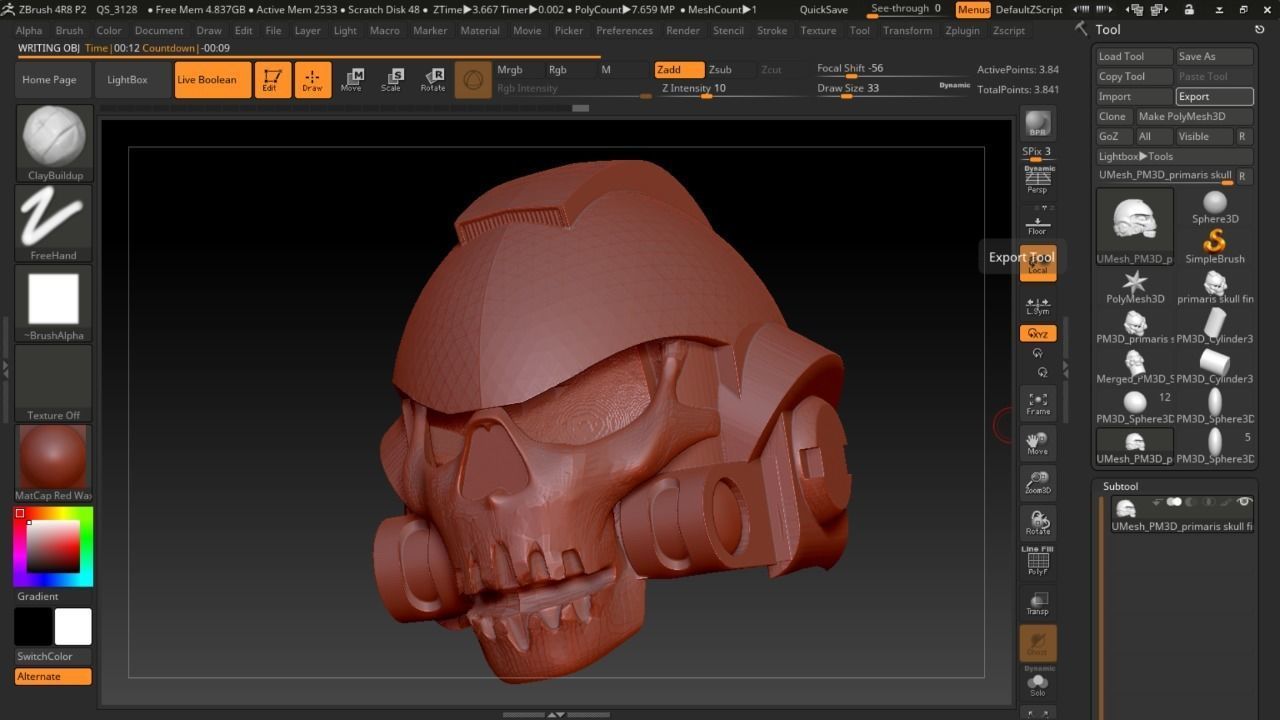
Task: Open the Zplugin menu
Action: [x=963, y=30]
